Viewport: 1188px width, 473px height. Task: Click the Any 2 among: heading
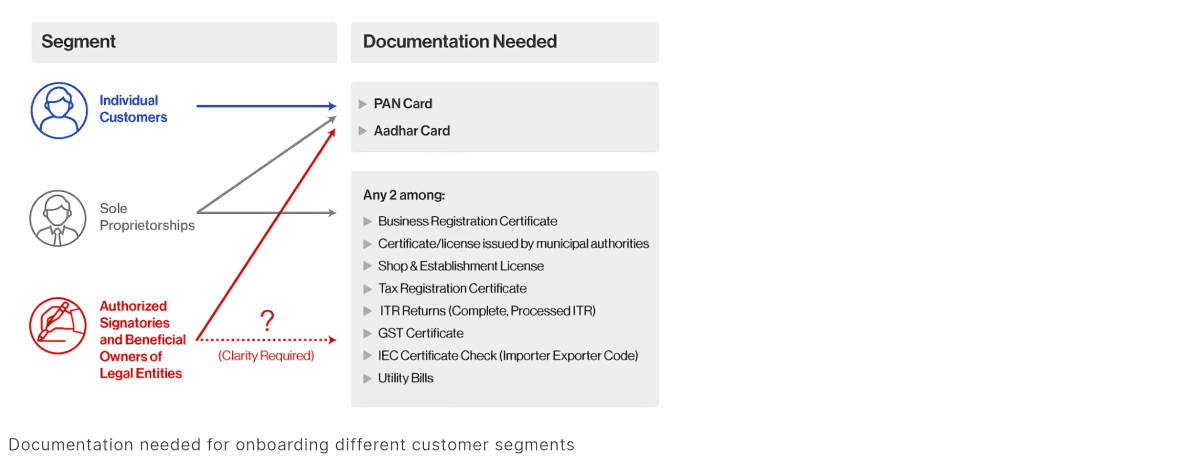(404, 196)
